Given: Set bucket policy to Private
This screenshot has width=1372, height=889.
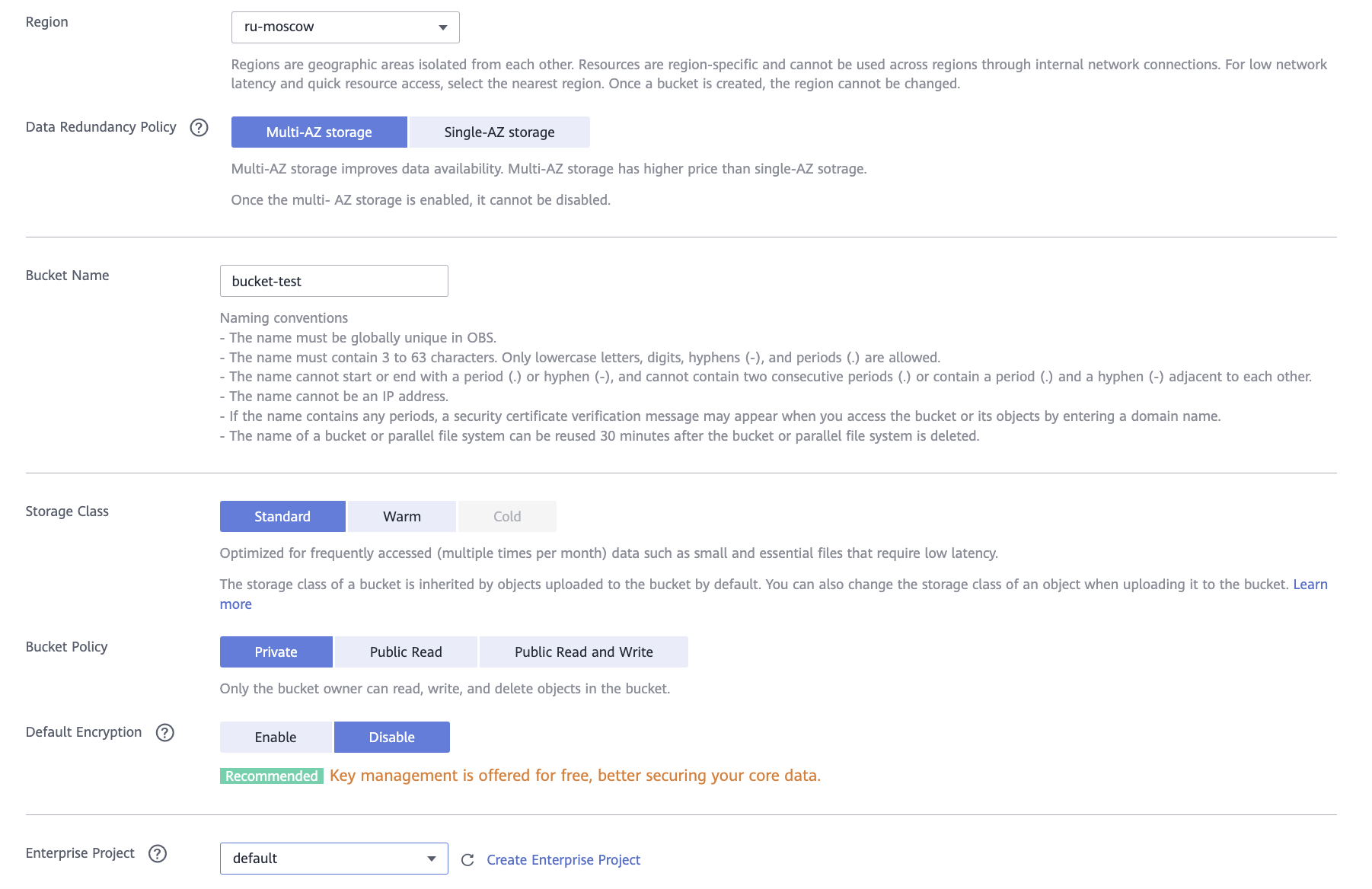Looking at the screenshot, I should click(276, 652).
